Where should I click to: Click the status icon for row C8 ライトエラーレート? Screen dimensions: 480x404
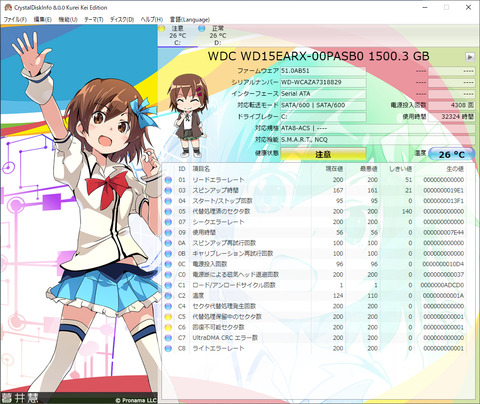pos(168,349)
